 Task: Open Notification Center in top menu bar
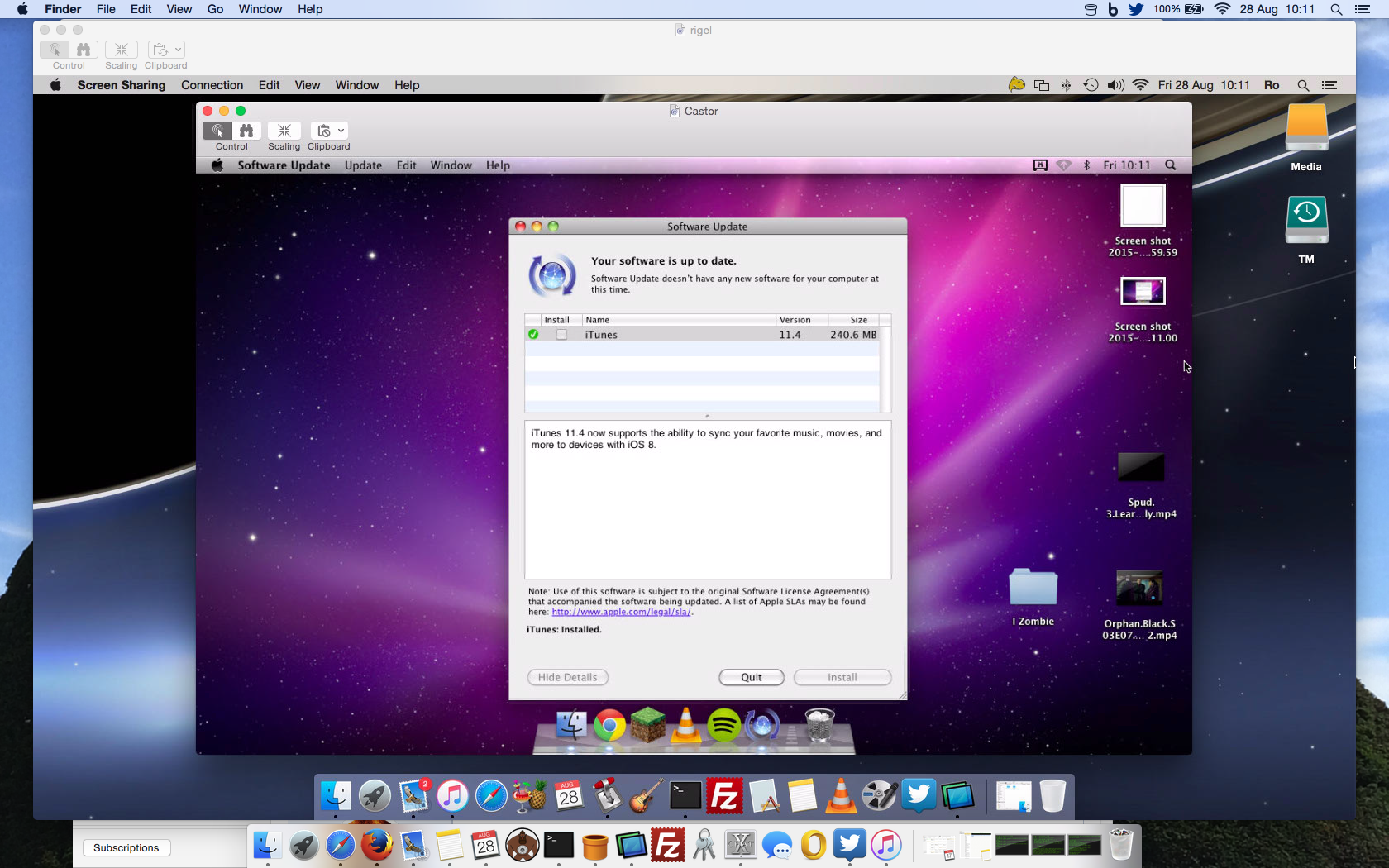[x=1363, y=9]
